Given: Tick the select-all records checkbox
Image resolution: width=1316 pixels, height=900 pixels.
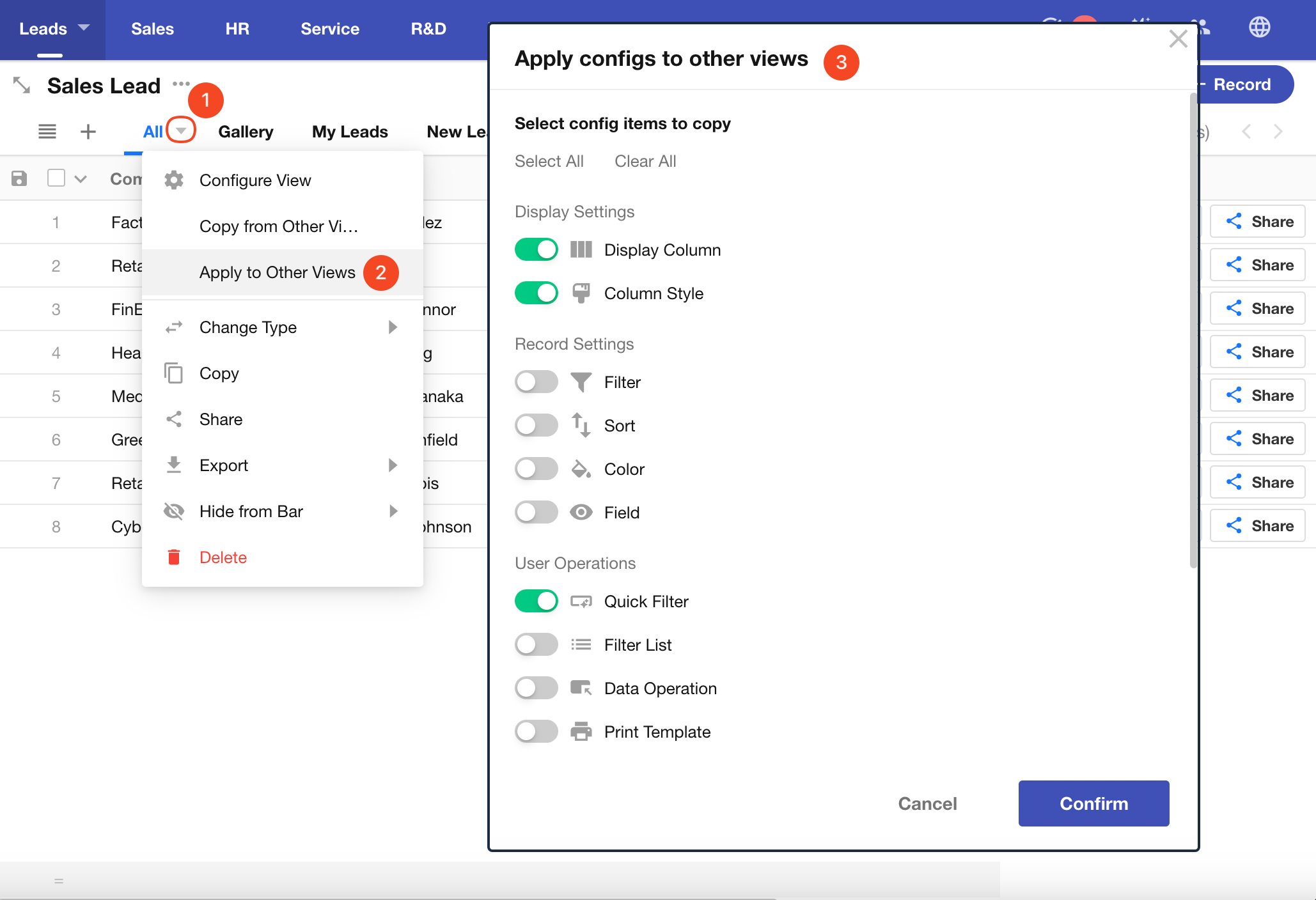Looking at the screenshot, I should point(56,178).
